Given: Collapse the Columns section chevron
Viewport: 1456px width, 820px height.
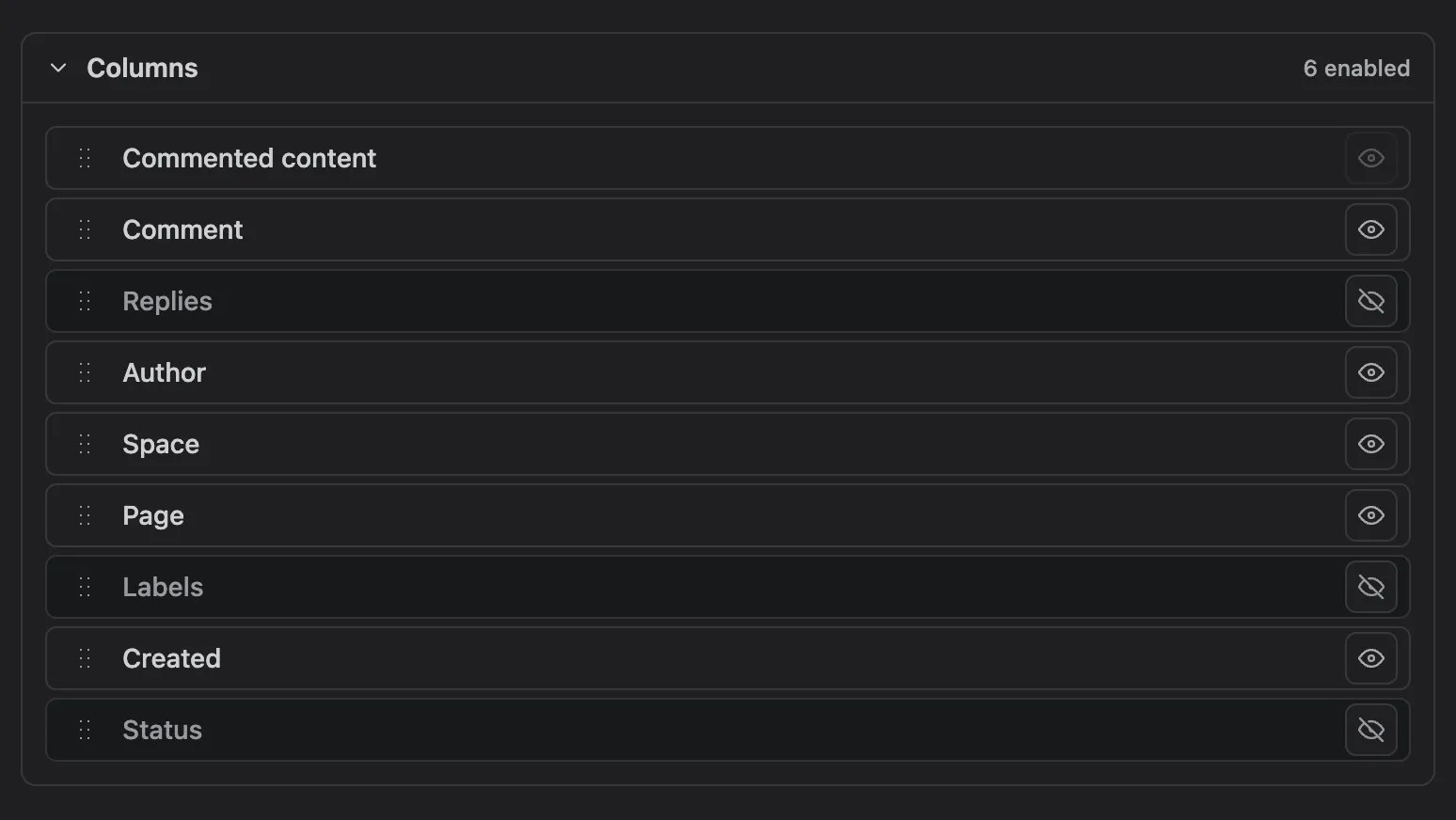Looking at the screenshot, I should pos(58,68).
